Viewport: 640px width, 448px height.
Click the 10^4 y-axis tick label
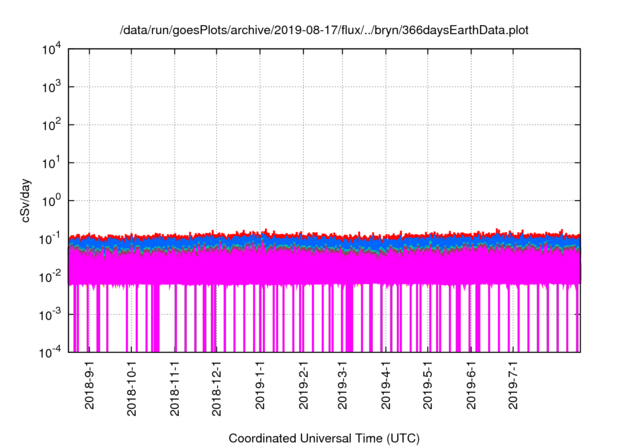point(51,50)
